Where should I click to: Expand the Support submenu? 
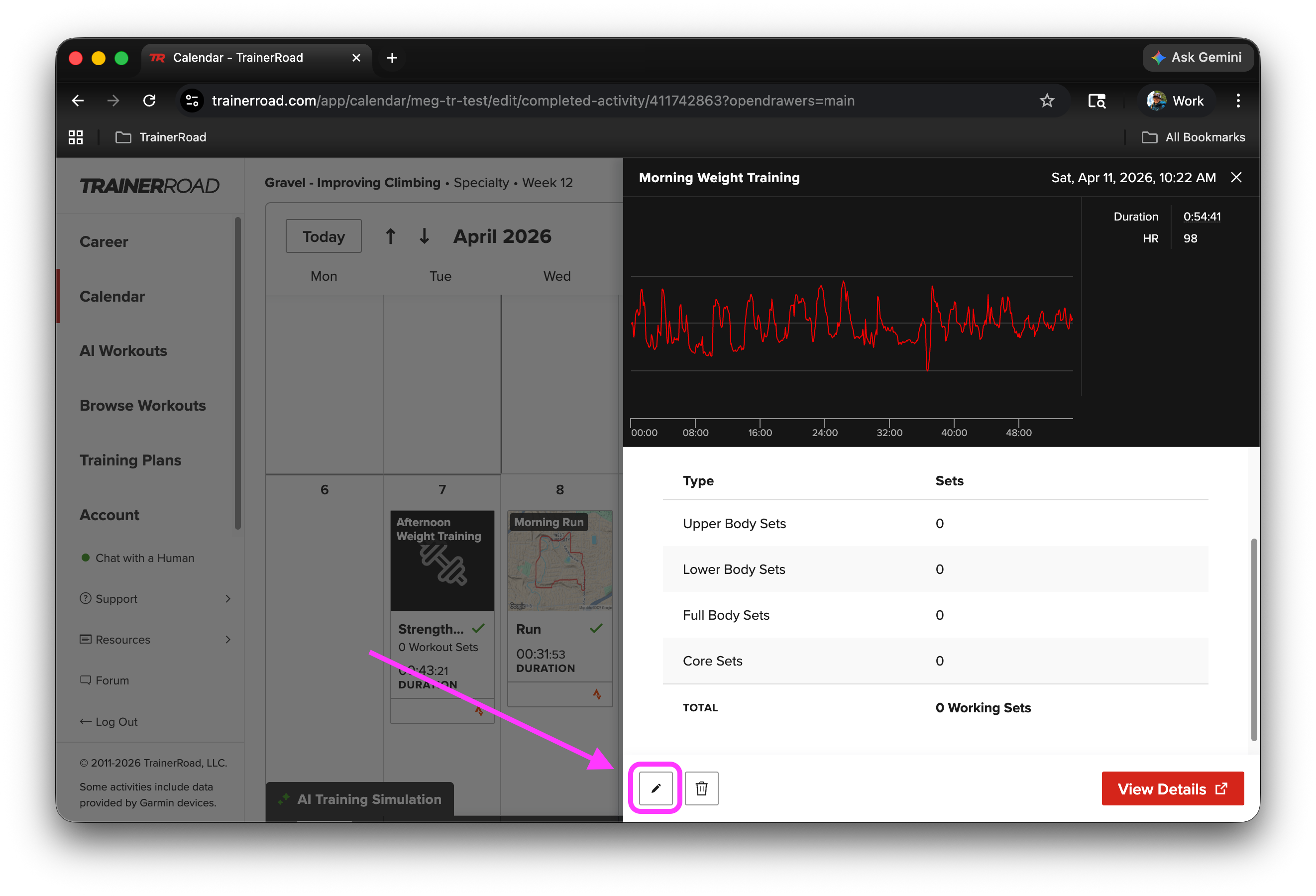coord(155,599)
